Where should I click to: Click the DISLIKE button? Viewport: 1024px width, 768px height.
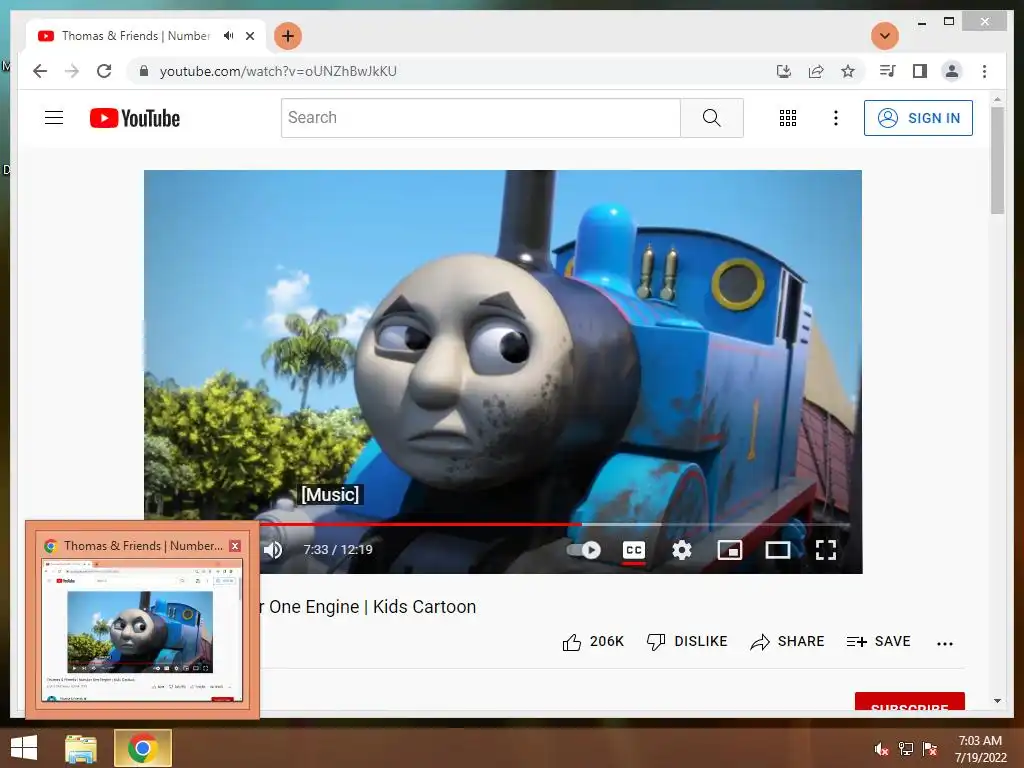pyautogui.click(x=686, y=642)
